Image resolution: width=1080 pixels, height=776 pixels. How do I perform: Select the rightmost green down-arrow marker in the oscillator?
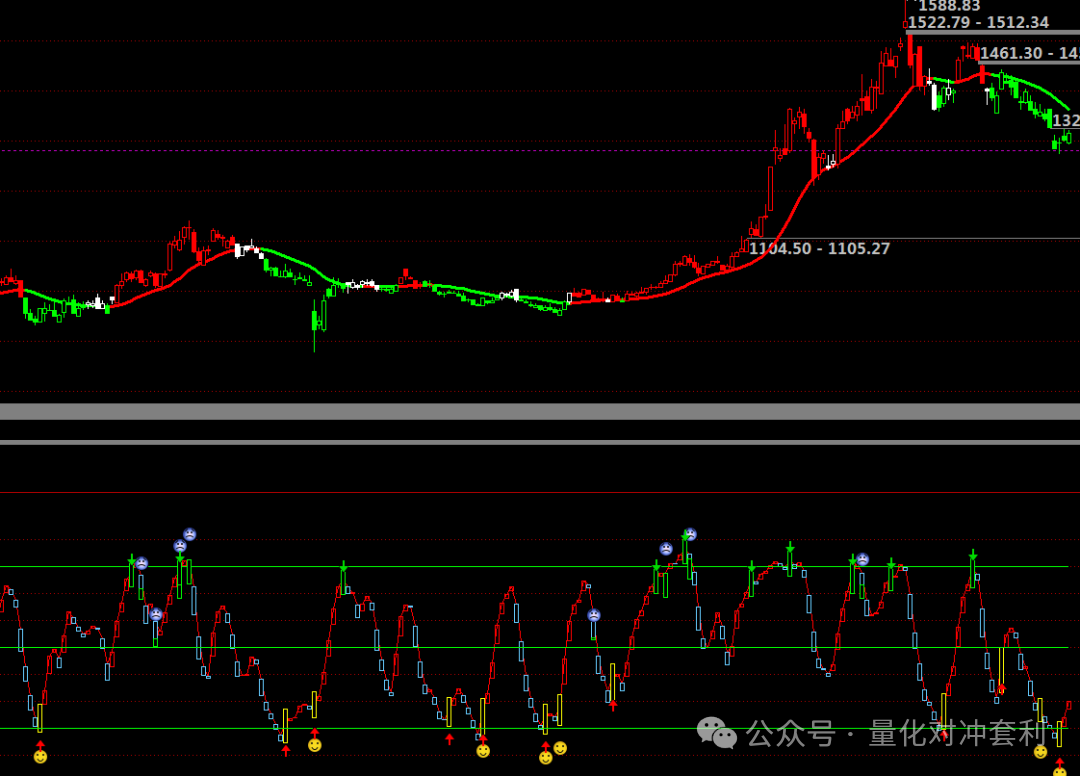pyautogui.click(x=973, y=555)
